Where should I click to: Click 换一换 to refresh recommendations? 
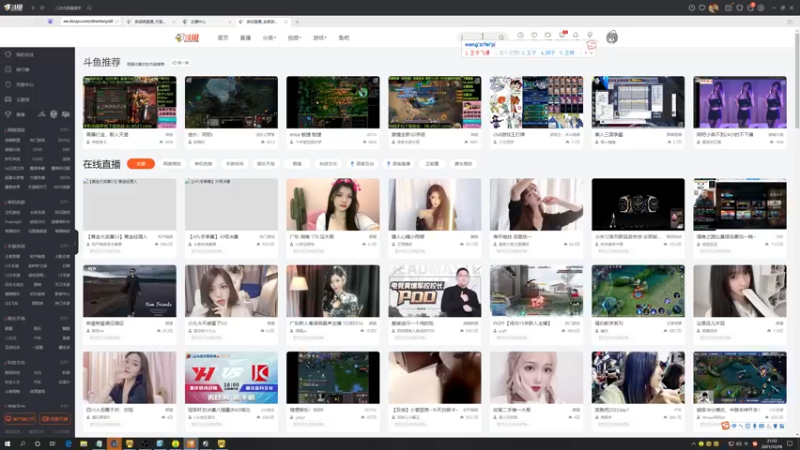pyautogui.click(x=181, y=63)
